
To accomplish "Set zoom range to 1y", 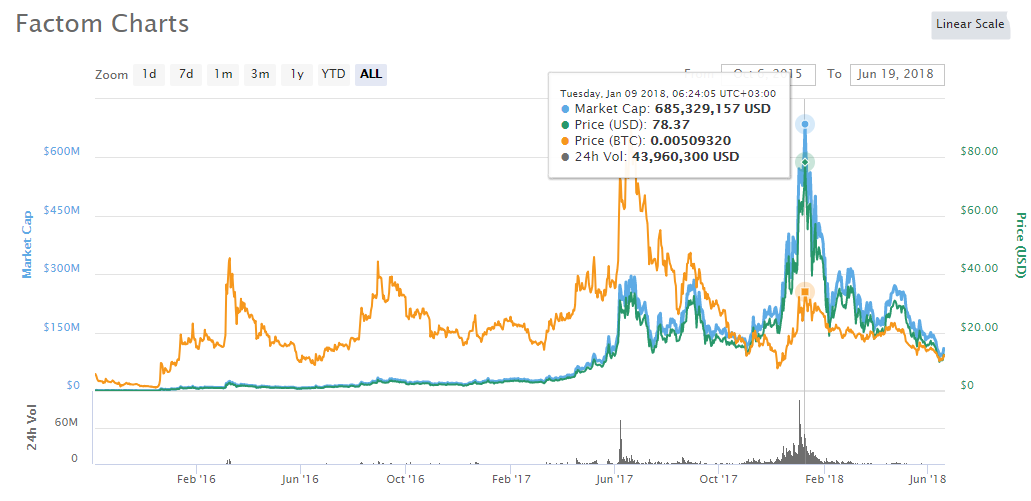I will pyautogui.click(x=297, y=74).
